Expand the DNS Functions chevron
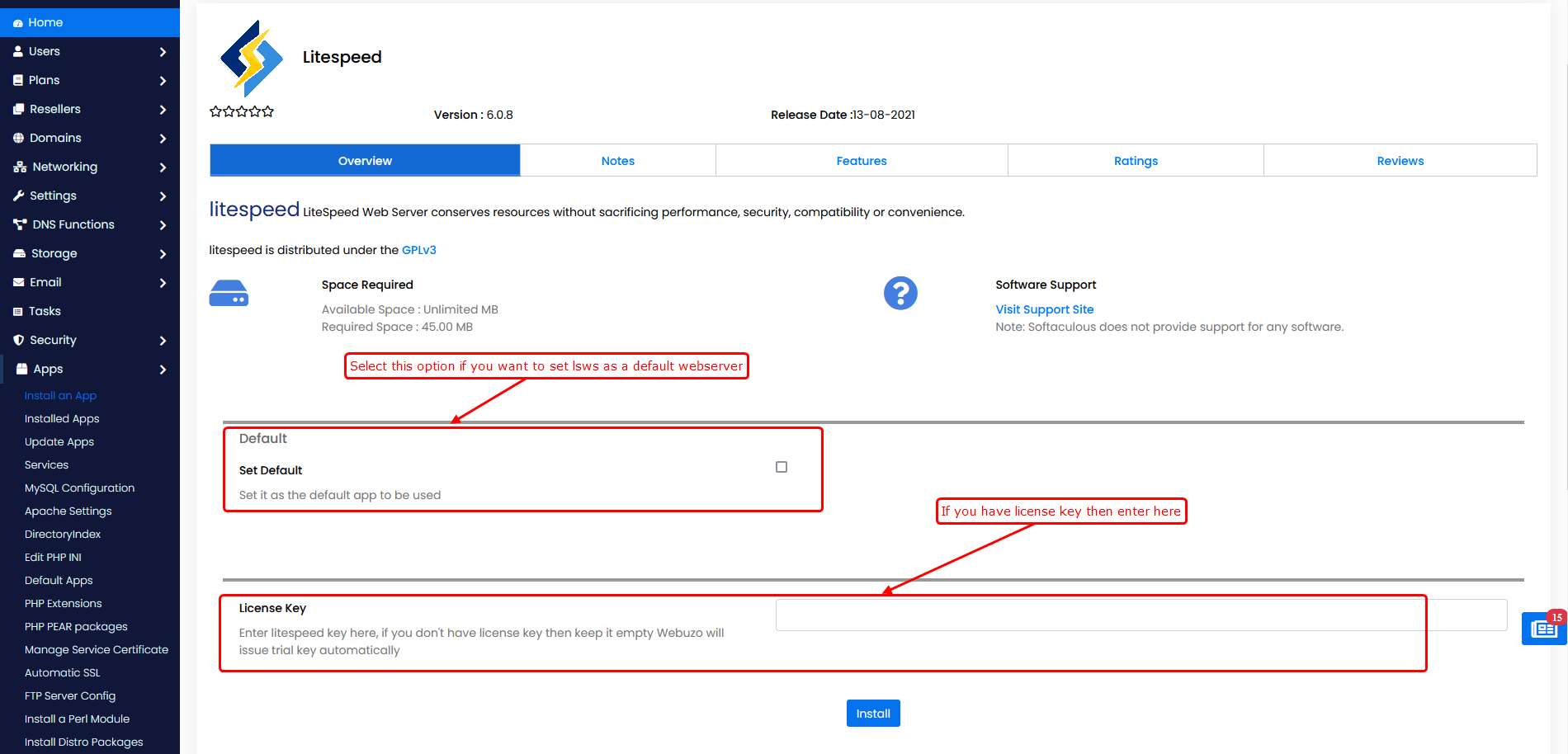The height and width of the screenshot is (754, 1568). [163, 225]
